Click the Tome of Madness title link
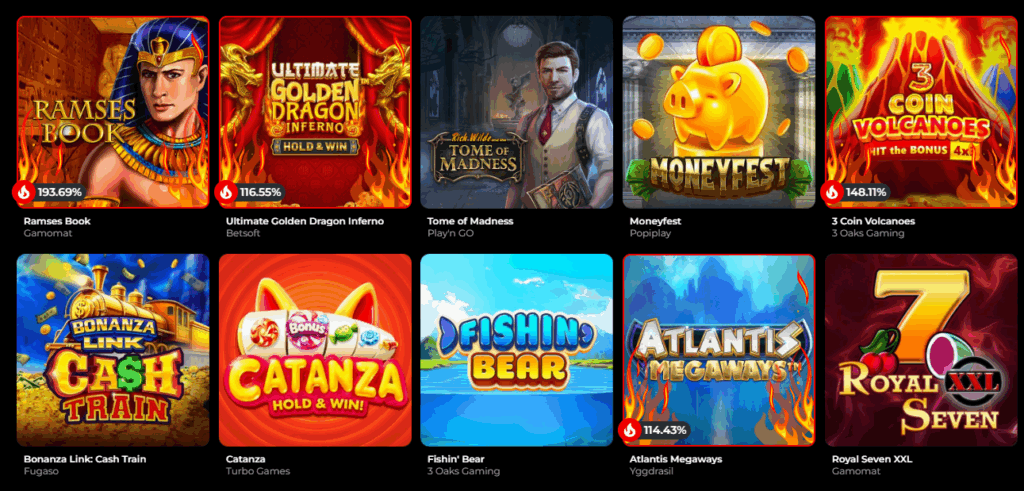 470,221
